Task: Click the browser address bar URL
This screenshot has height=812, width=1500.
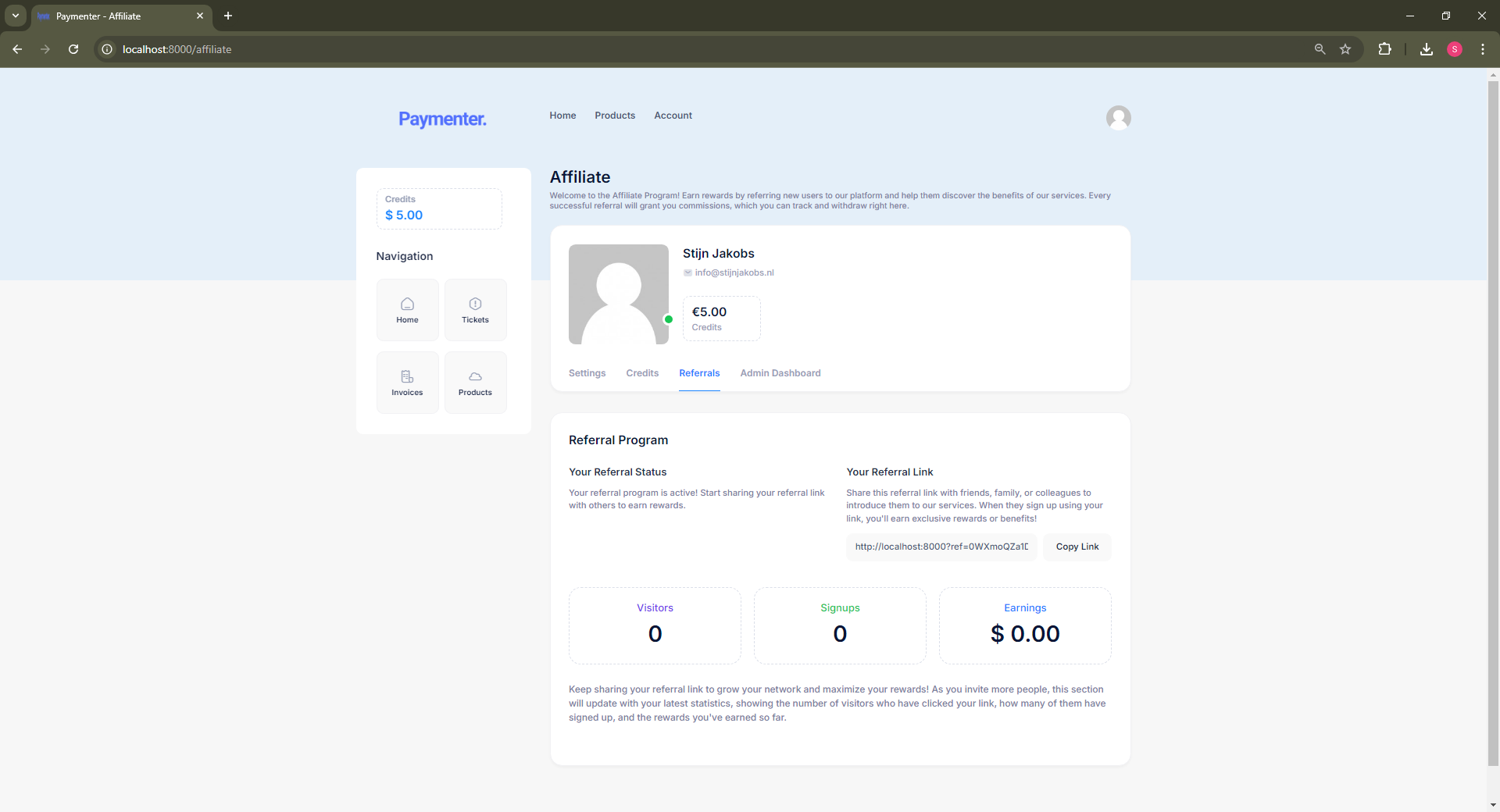Action: pos(177,49)
